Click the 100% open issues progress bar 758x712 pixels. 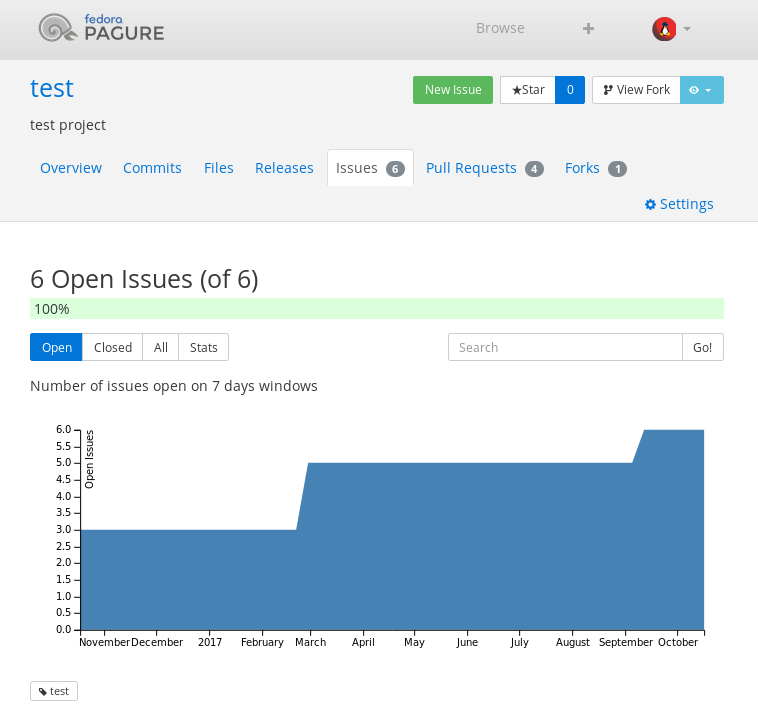pyautogui.click(x=377, y=309)
